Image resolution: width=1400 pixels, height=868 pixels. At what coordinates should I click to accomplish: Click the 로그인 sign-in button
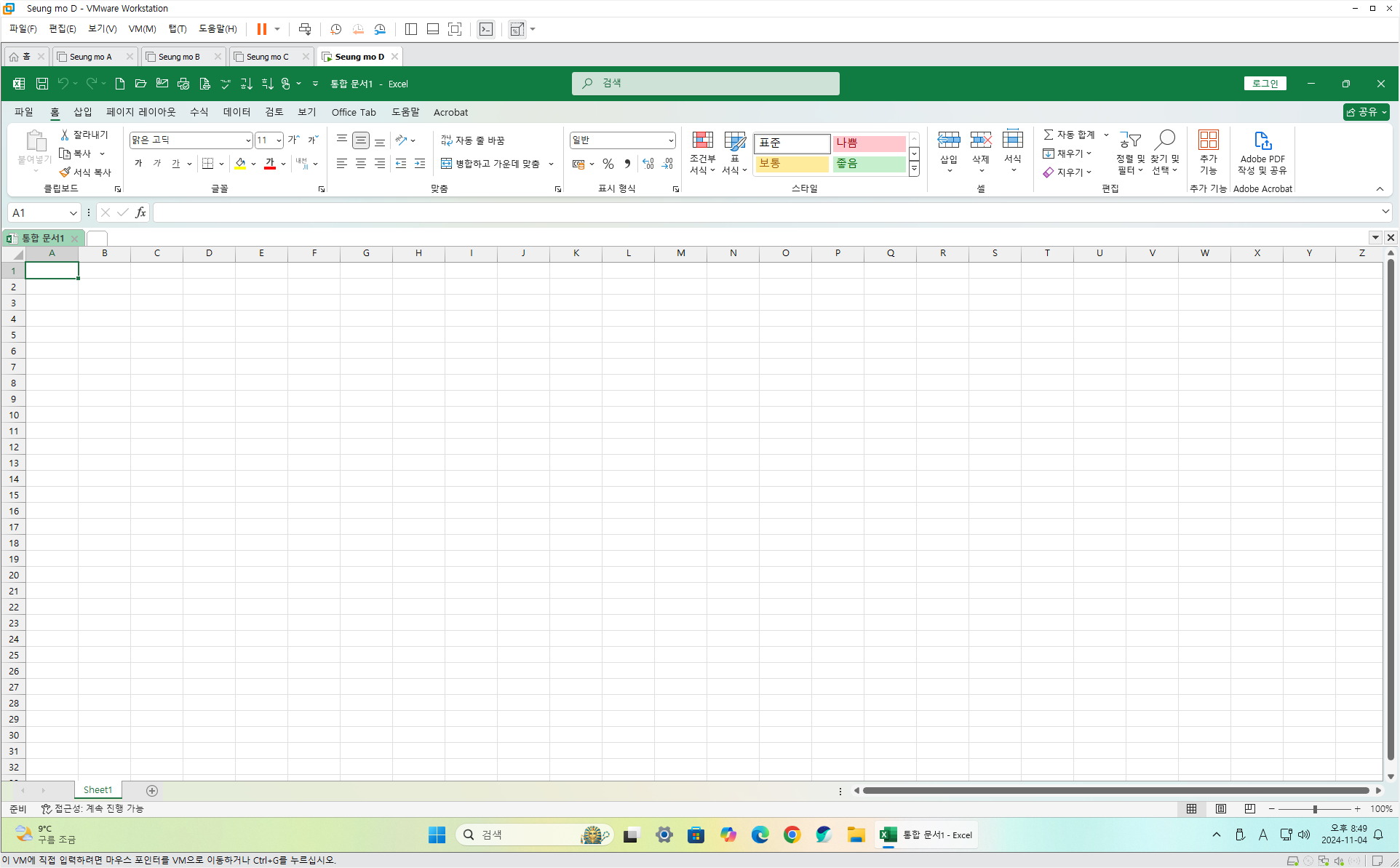(x=1265, y=84)
